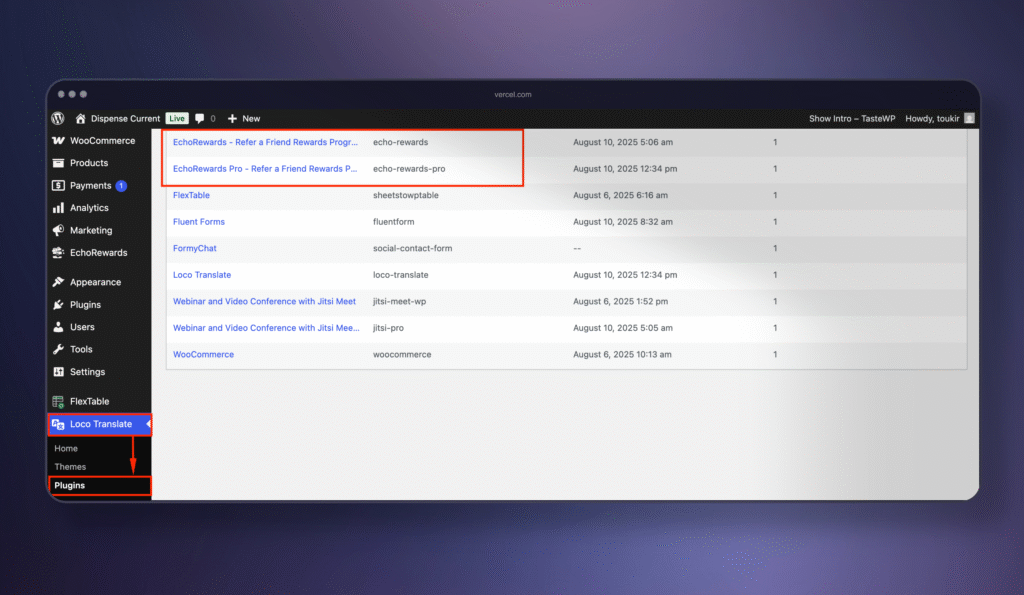Click the social-contact-form text domain cell

[x=412, y=248]
